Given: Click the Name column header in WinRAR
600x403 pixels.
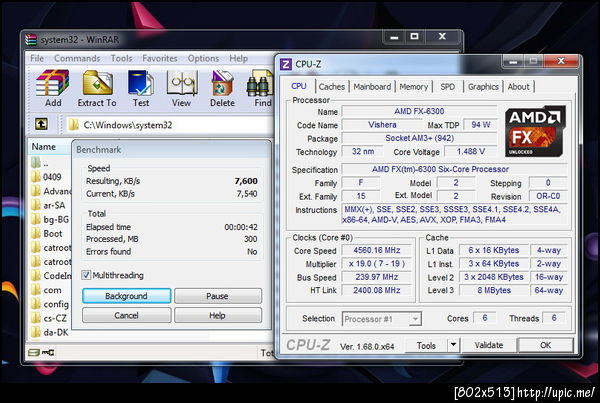Looking at the screenshot, I should [49, 147].
